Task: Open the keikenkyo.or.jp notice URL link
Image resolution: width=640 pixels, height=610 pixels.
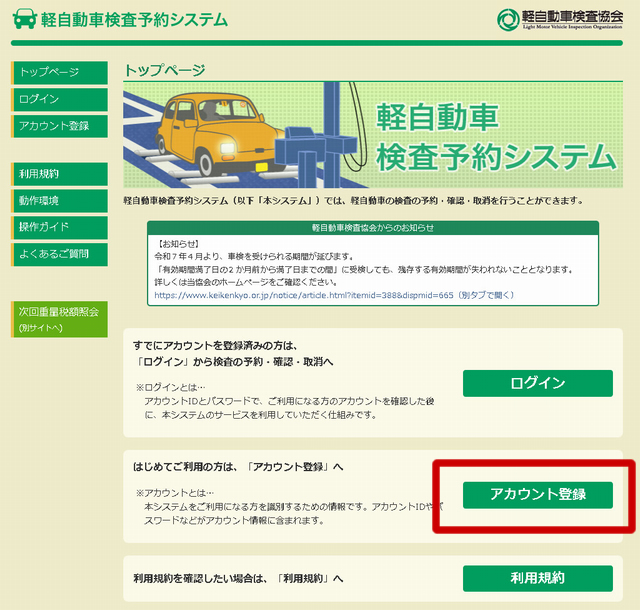Action: [334, 295]
